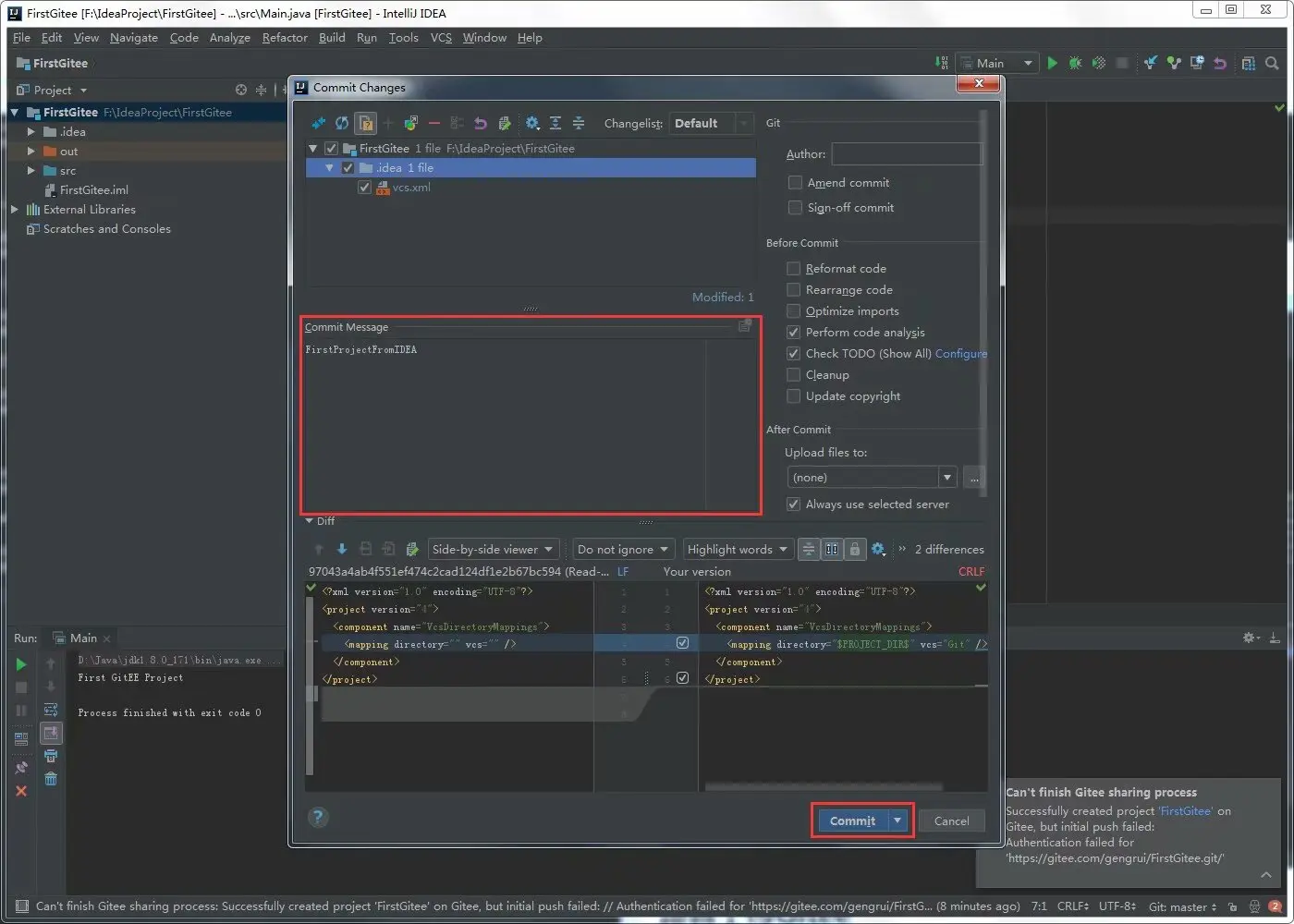1294x924 pixels.
Task: Click the Author input field
Action: [x=907, y=154]
